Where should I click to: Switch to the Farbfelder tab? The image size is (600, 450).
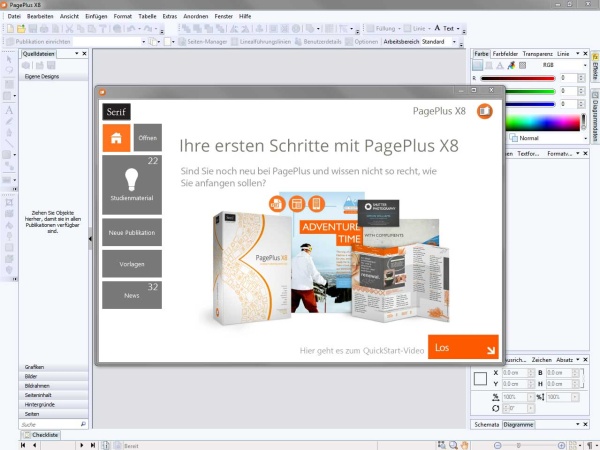pos(505,54)
